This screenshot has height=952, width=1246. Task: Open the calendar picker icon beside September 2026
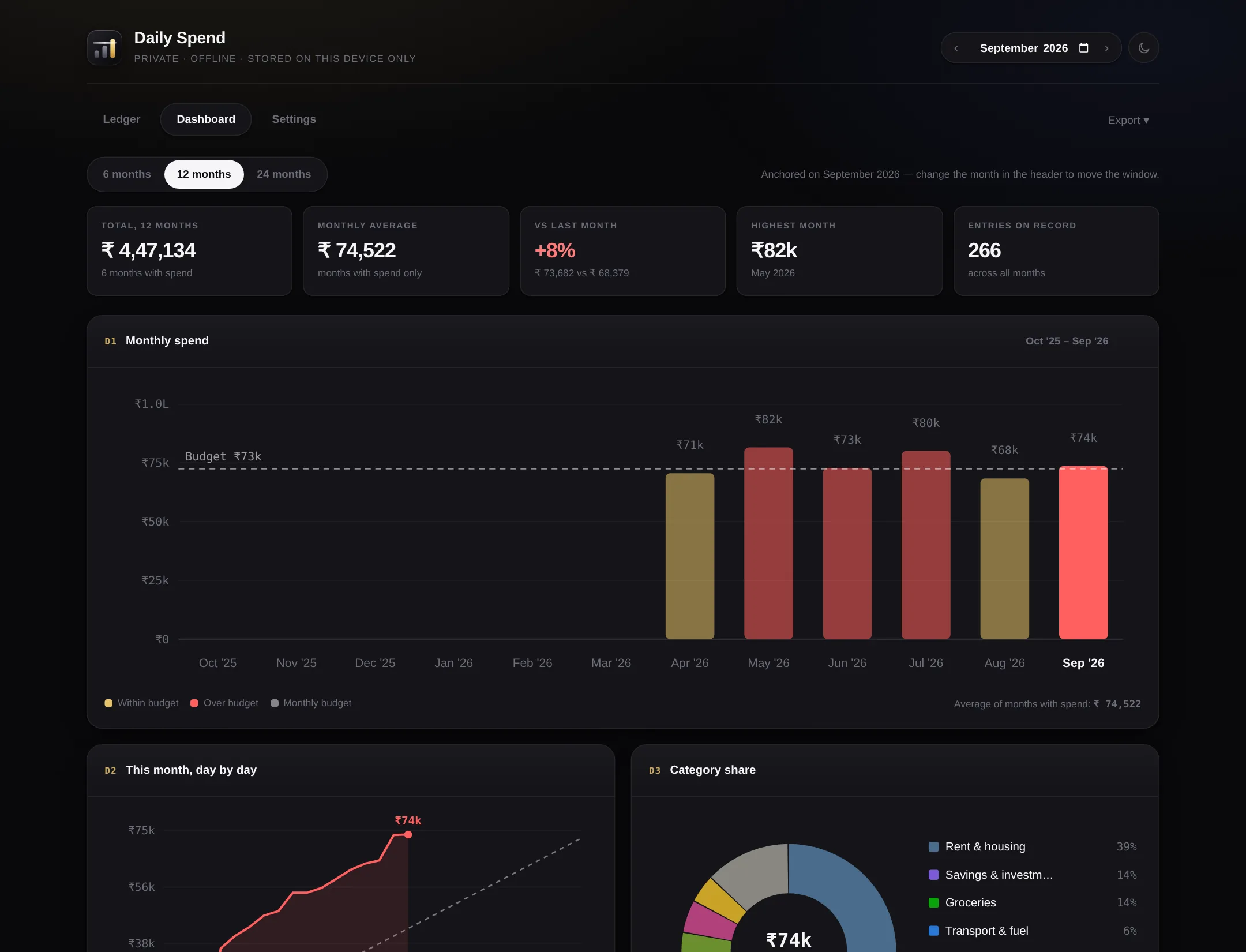pyautogui.click(x=1084, y=48)
